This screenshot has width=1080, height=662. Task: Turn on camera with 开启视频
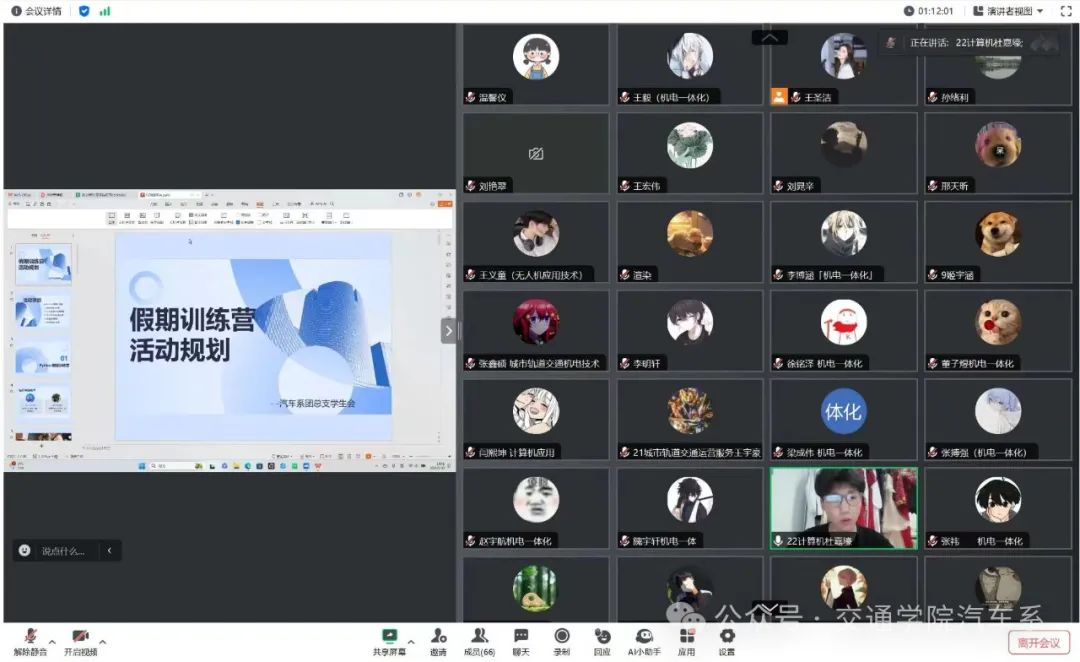pos(80,640)
